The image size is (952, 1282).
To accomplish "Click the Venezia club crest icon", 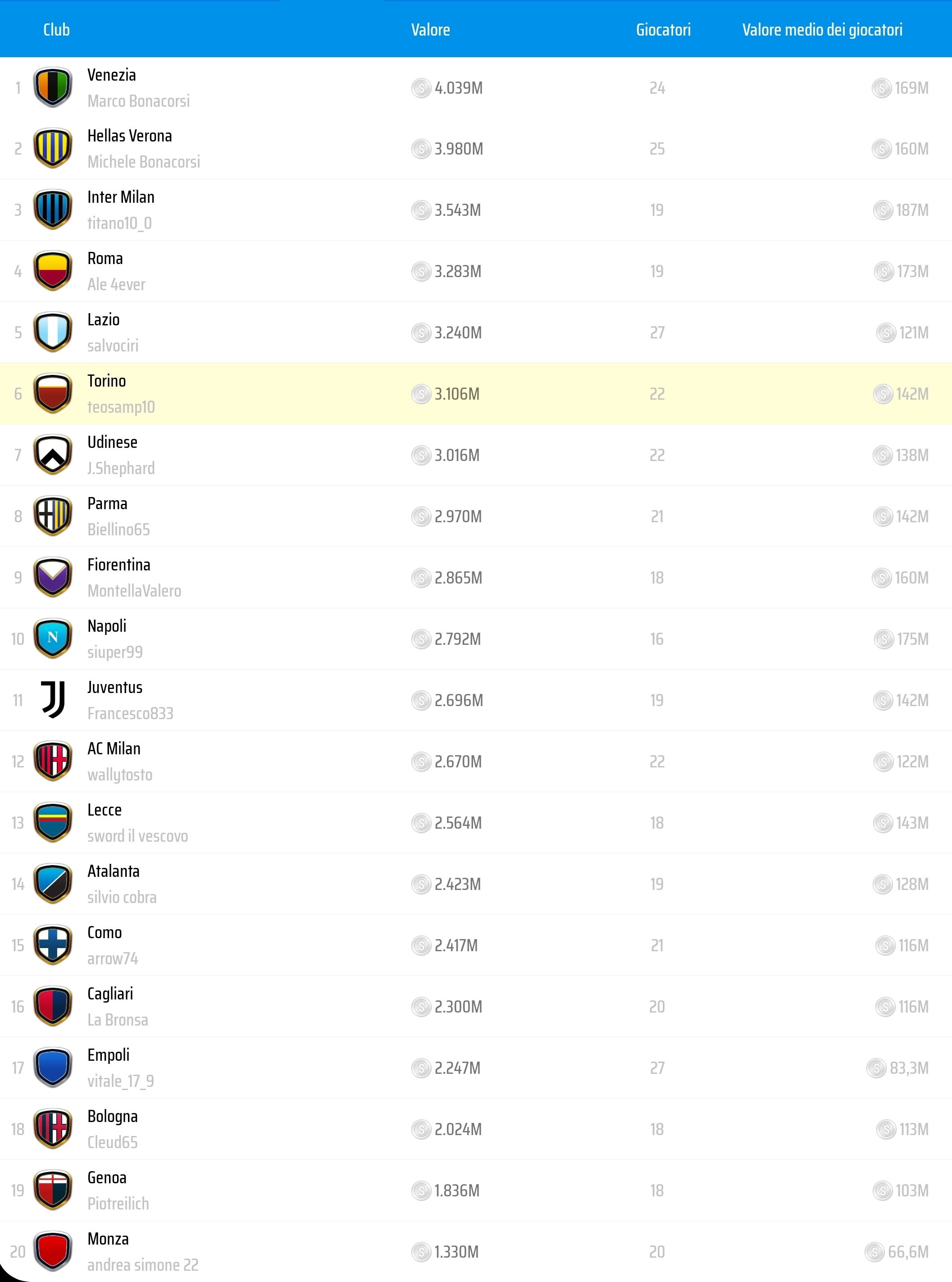I will [x=52, y=87].
